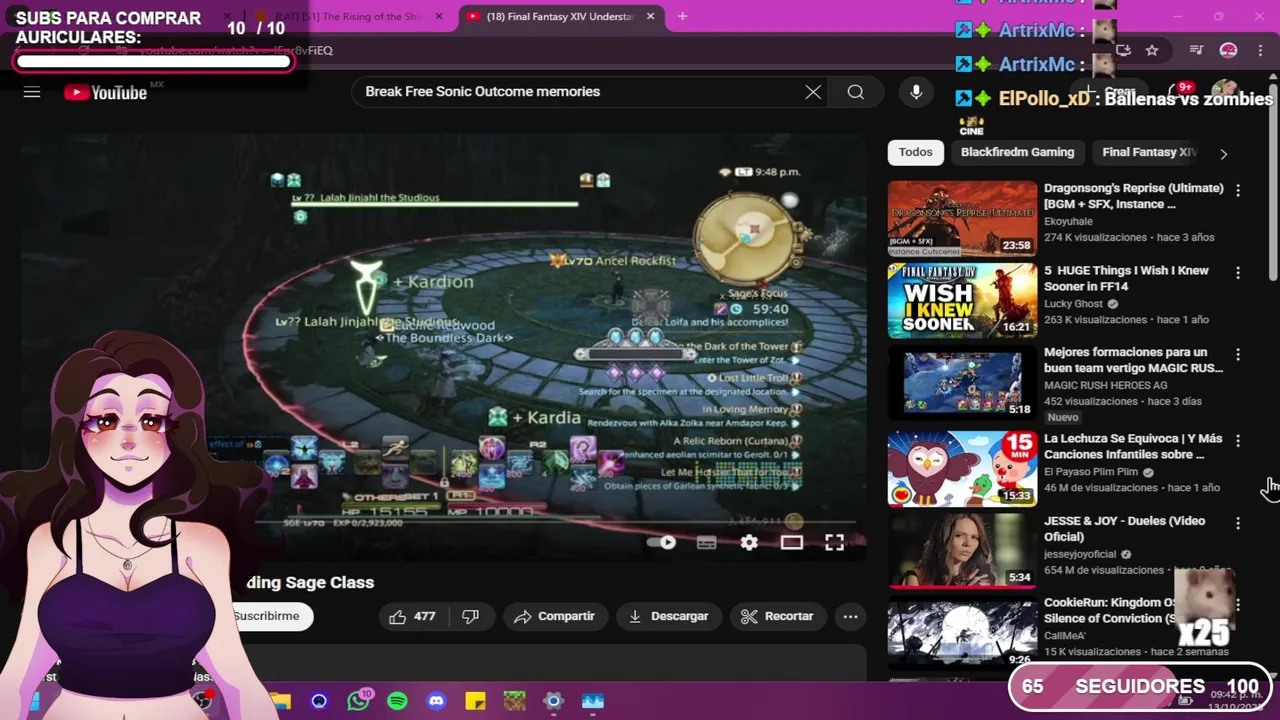Open 5 HUGE Things I Wish I Knew title
This screenshot has height=720, width=1280.
coord(1126,278)
